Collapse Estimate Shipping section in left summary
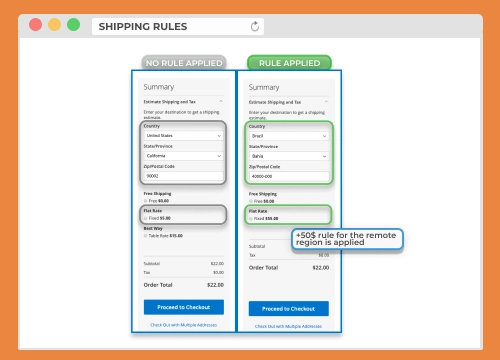Viewport: 500px width, 360px height. click(x=221, y=101)
